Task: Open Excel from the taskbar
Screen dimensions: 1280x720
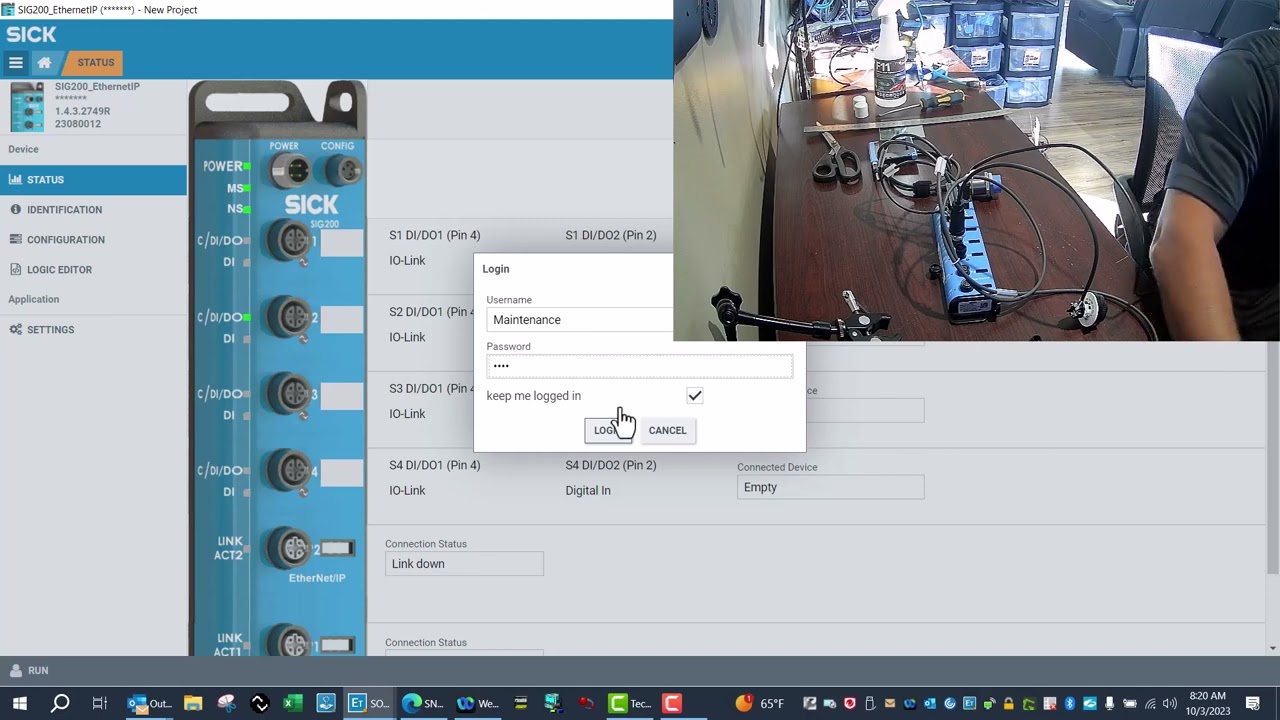Action: click(292, 703)
